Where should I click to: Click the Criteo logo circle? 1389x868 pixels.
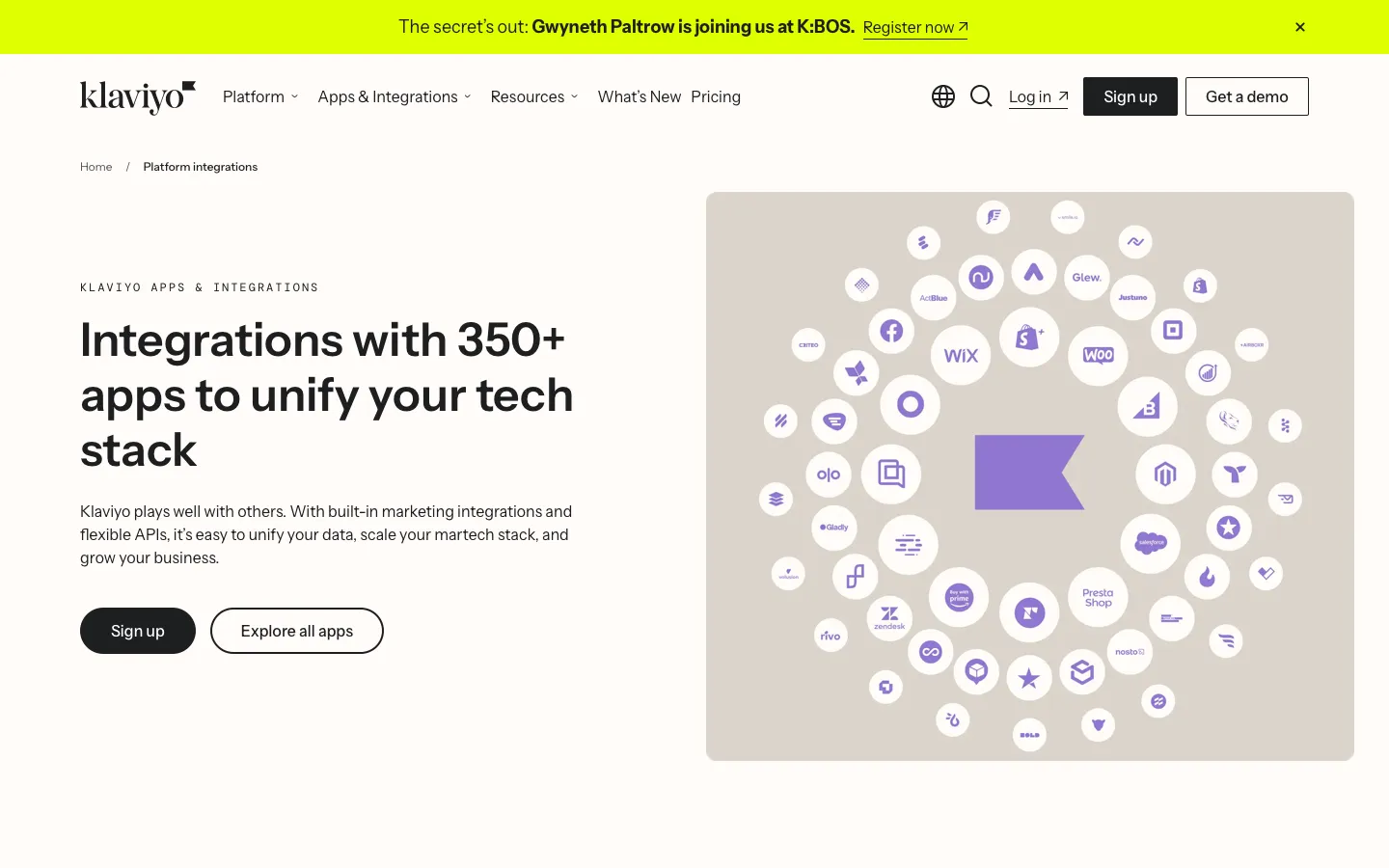tap(808, 344)
